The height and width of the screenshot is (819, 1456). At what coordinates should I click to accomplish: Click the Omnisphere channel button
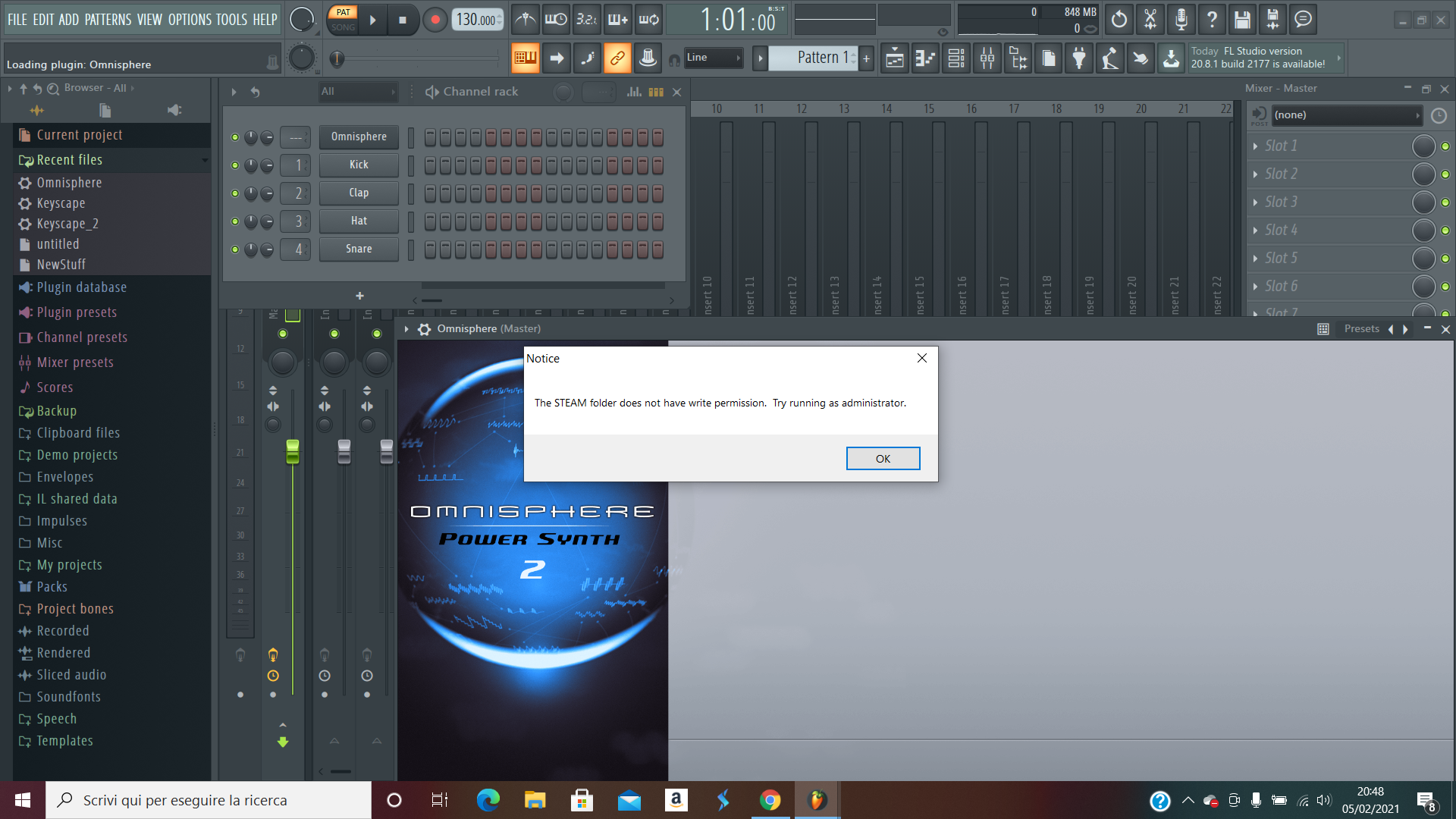(359, 137)
